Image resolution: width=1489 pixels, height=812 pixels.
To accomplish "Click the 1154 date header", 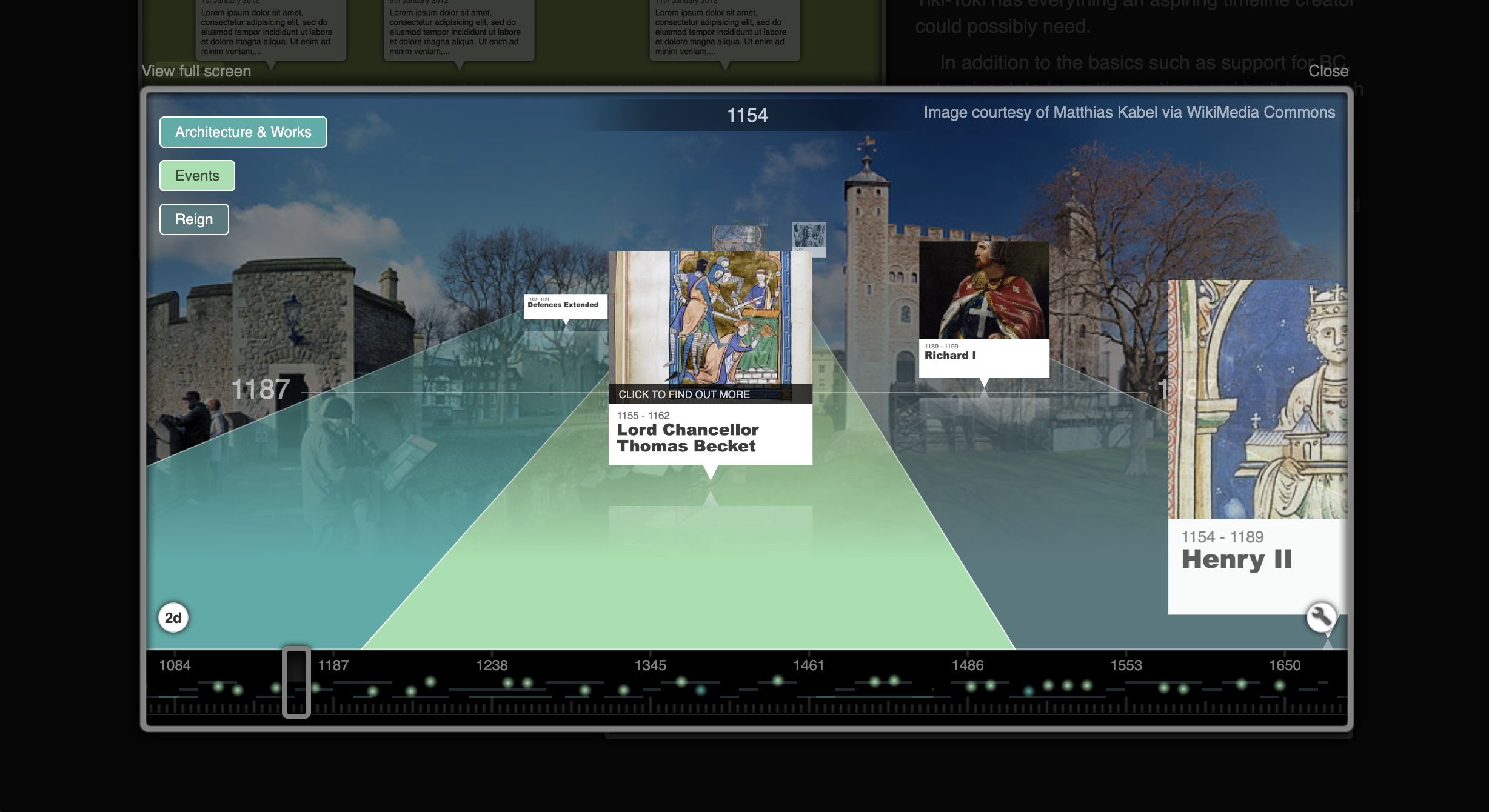I will pos(747,115).
